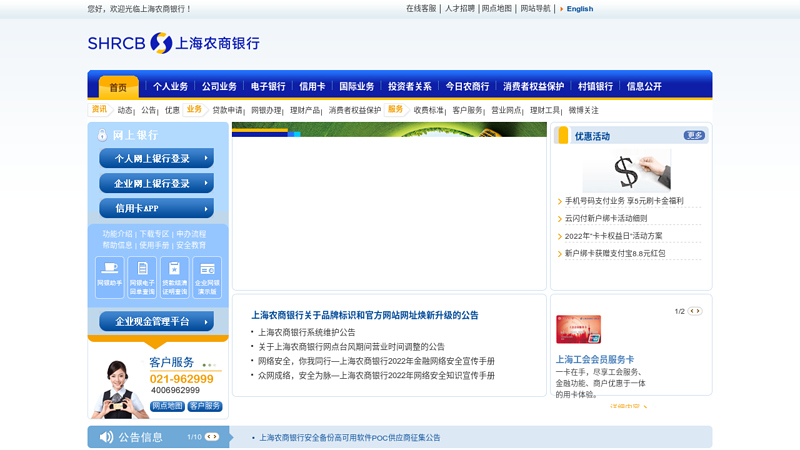Open 理财工具 link
The width and height of the screenshot is (800, 450).
click(x=545, y=110)
